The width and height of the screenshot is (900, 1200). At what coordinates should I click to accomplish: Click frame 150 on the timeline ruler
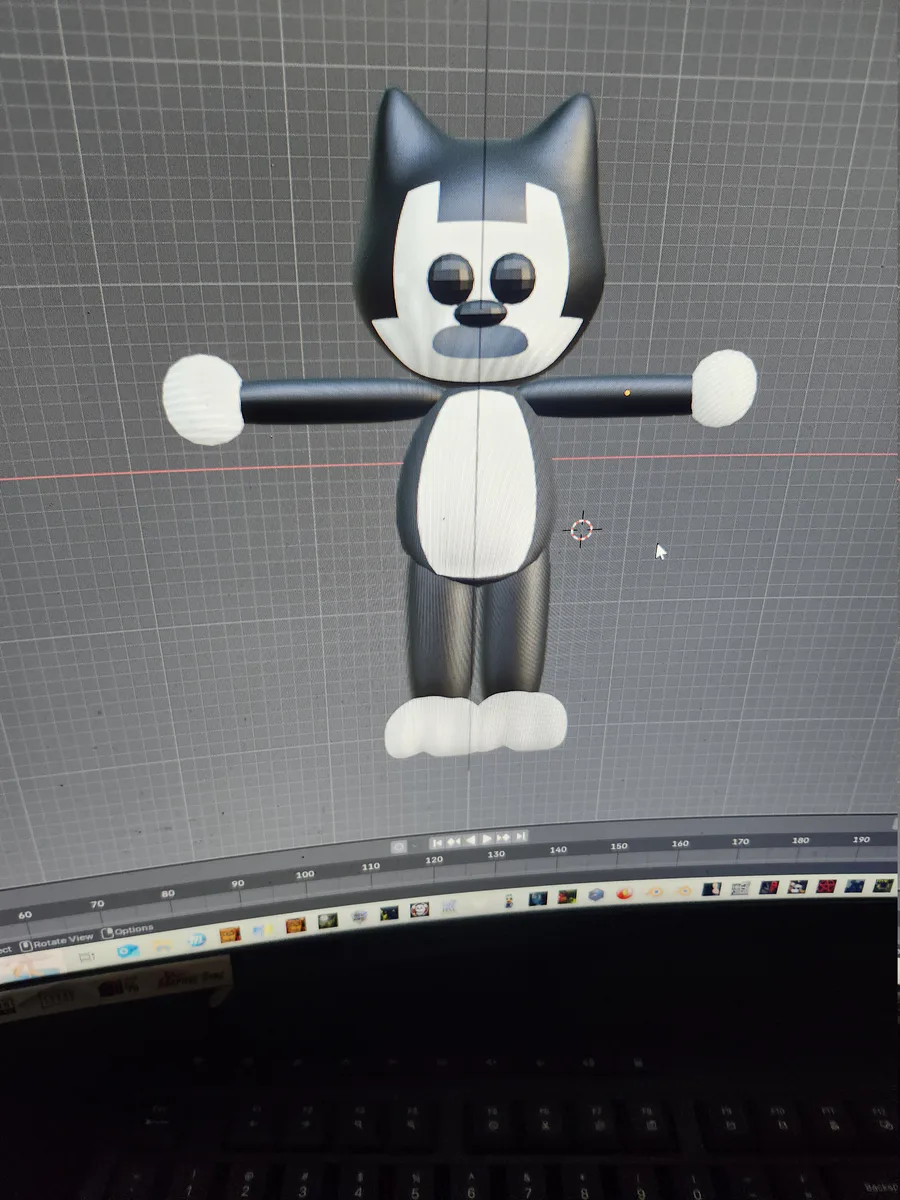click(619, 846)
